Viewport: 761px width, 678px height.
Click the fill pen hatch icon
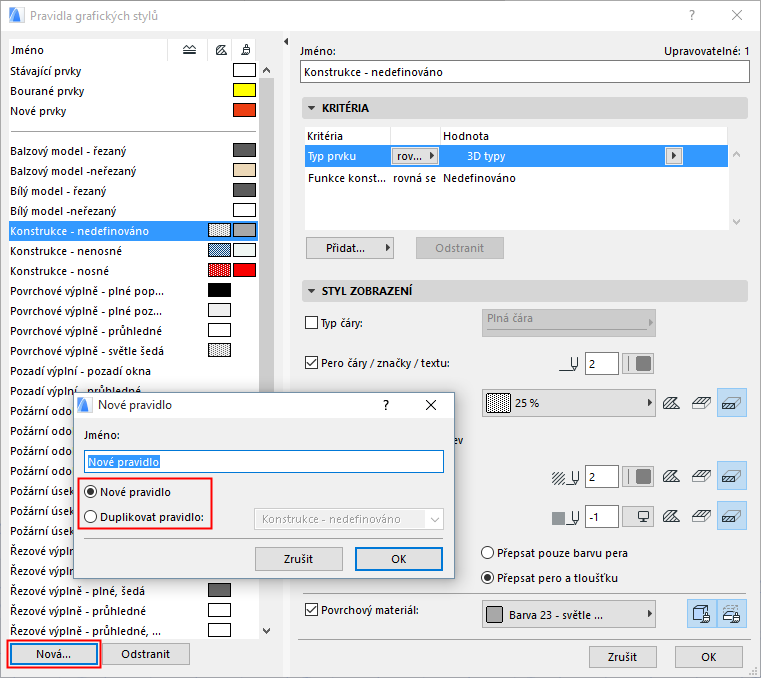[x=565, y=478]
